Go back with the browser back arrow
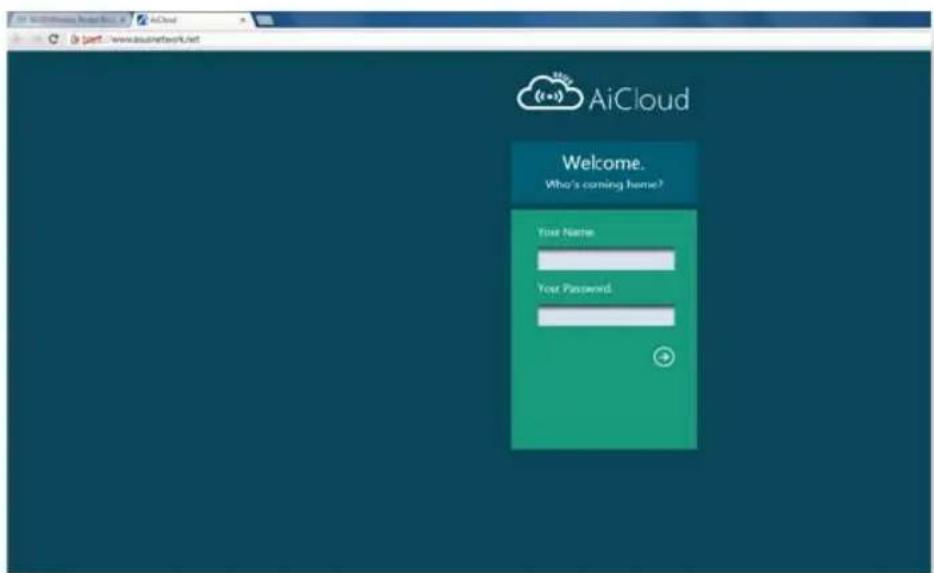Viewport: 934px width, 573px height. click(18, 39)
